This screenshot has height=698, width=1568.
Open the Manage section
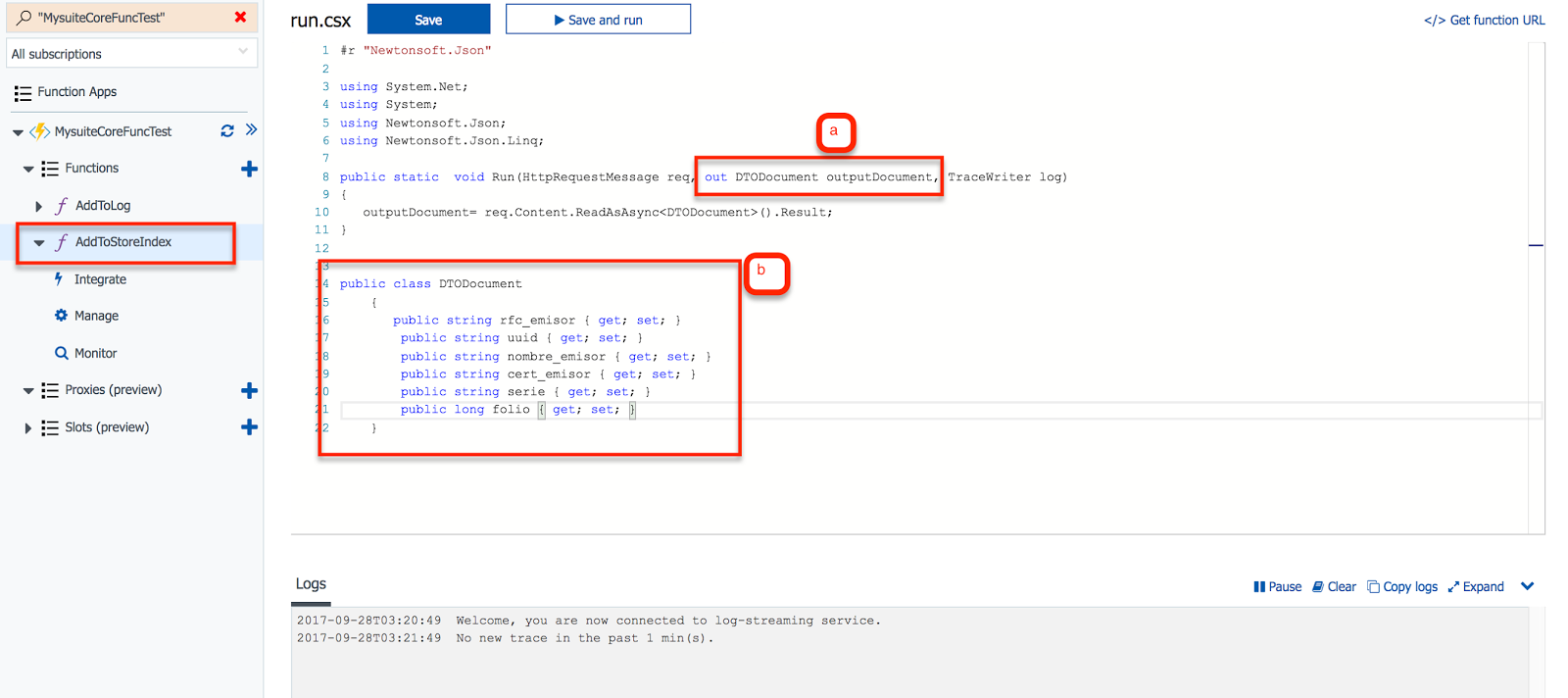click(96, 316)
